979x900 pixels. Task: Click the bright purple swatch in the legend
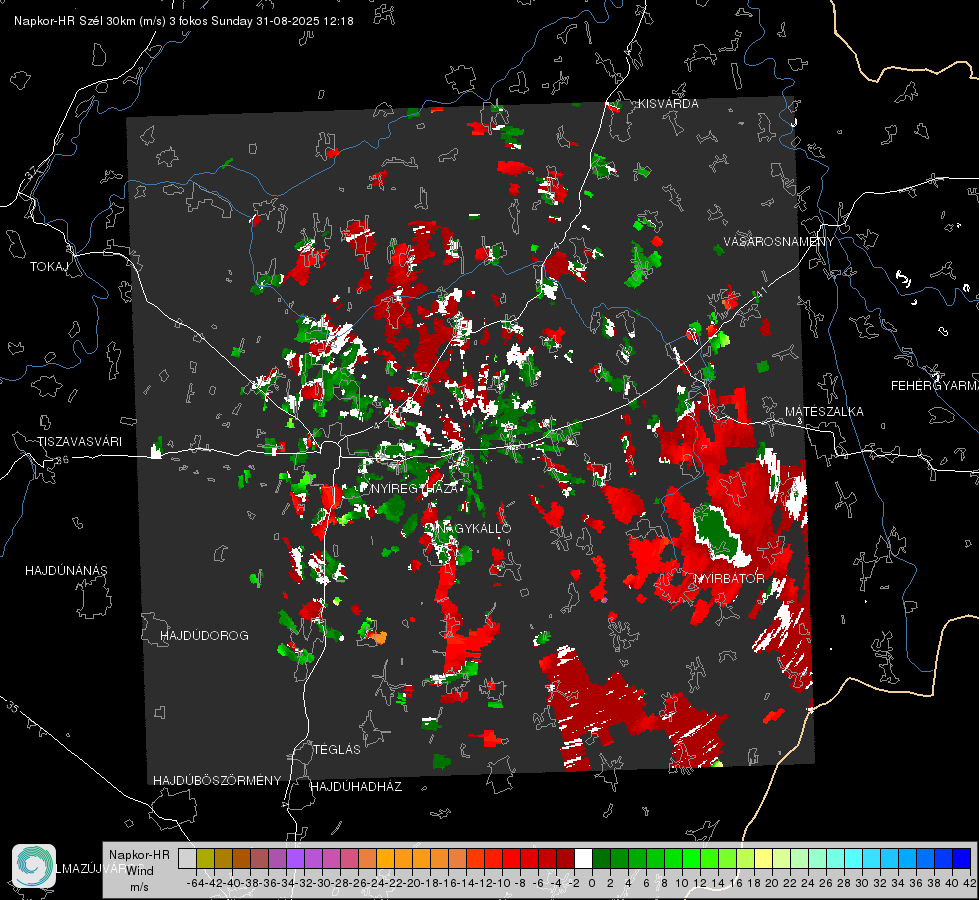coord(295,858)
